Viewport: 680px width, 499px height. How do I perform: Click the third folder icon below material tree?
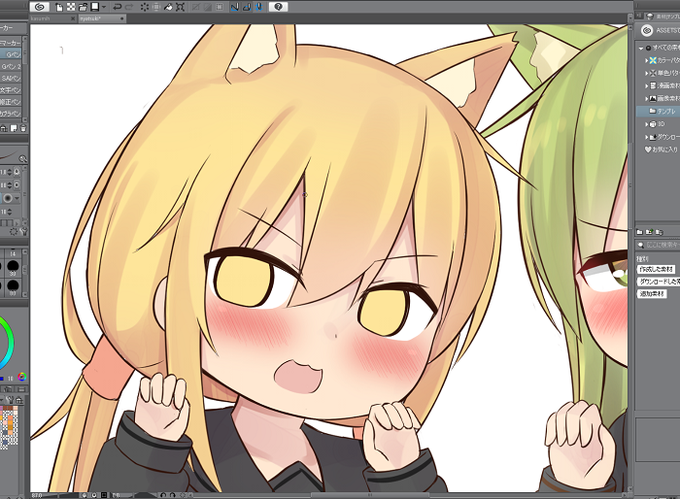tap(660, 232)
